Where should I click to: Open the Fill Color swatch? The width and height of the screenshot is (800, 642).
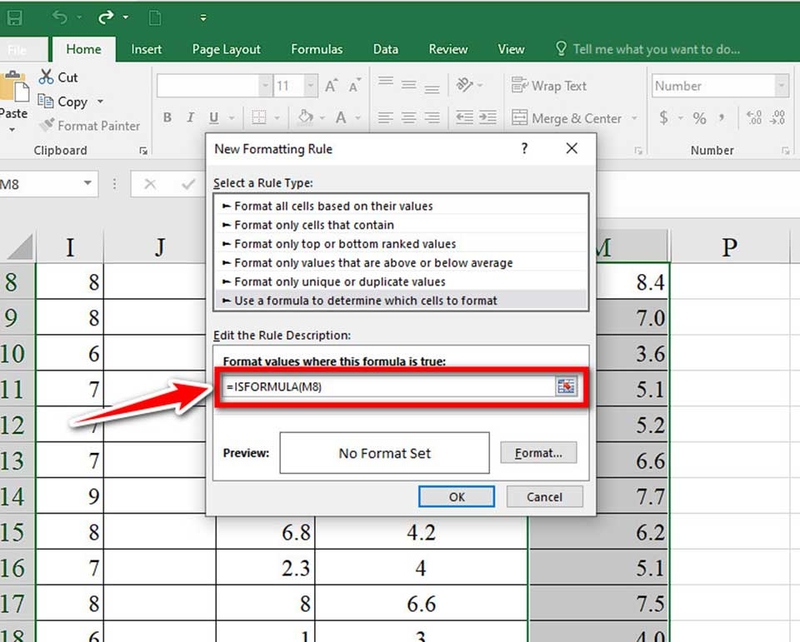coord(305,118)
